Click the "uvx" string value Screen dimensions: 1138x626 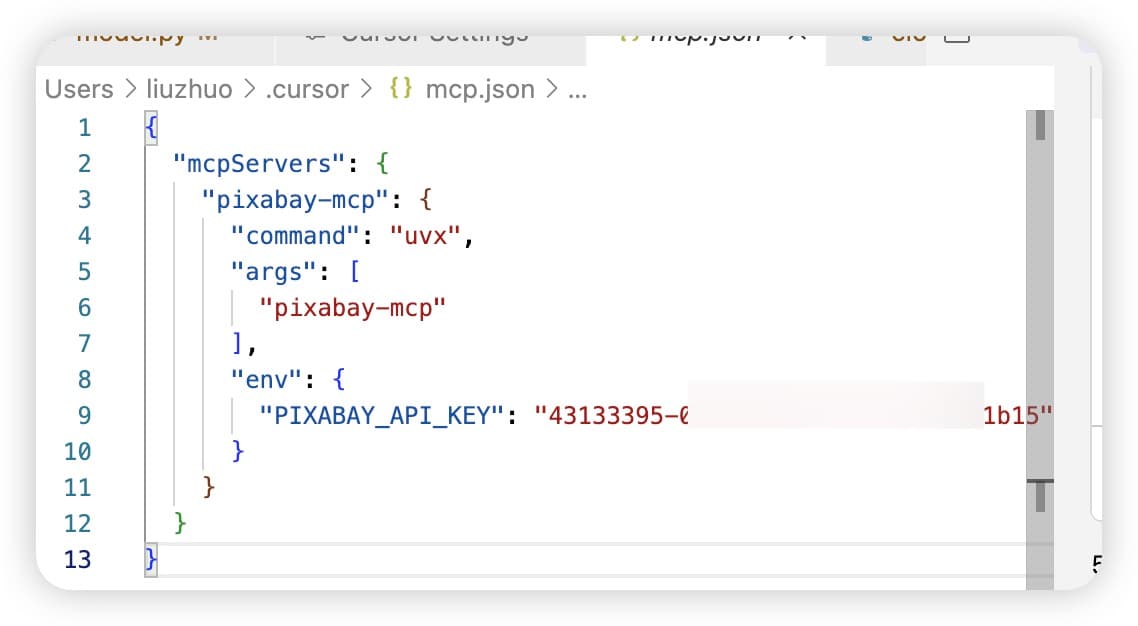pos(425,236)
